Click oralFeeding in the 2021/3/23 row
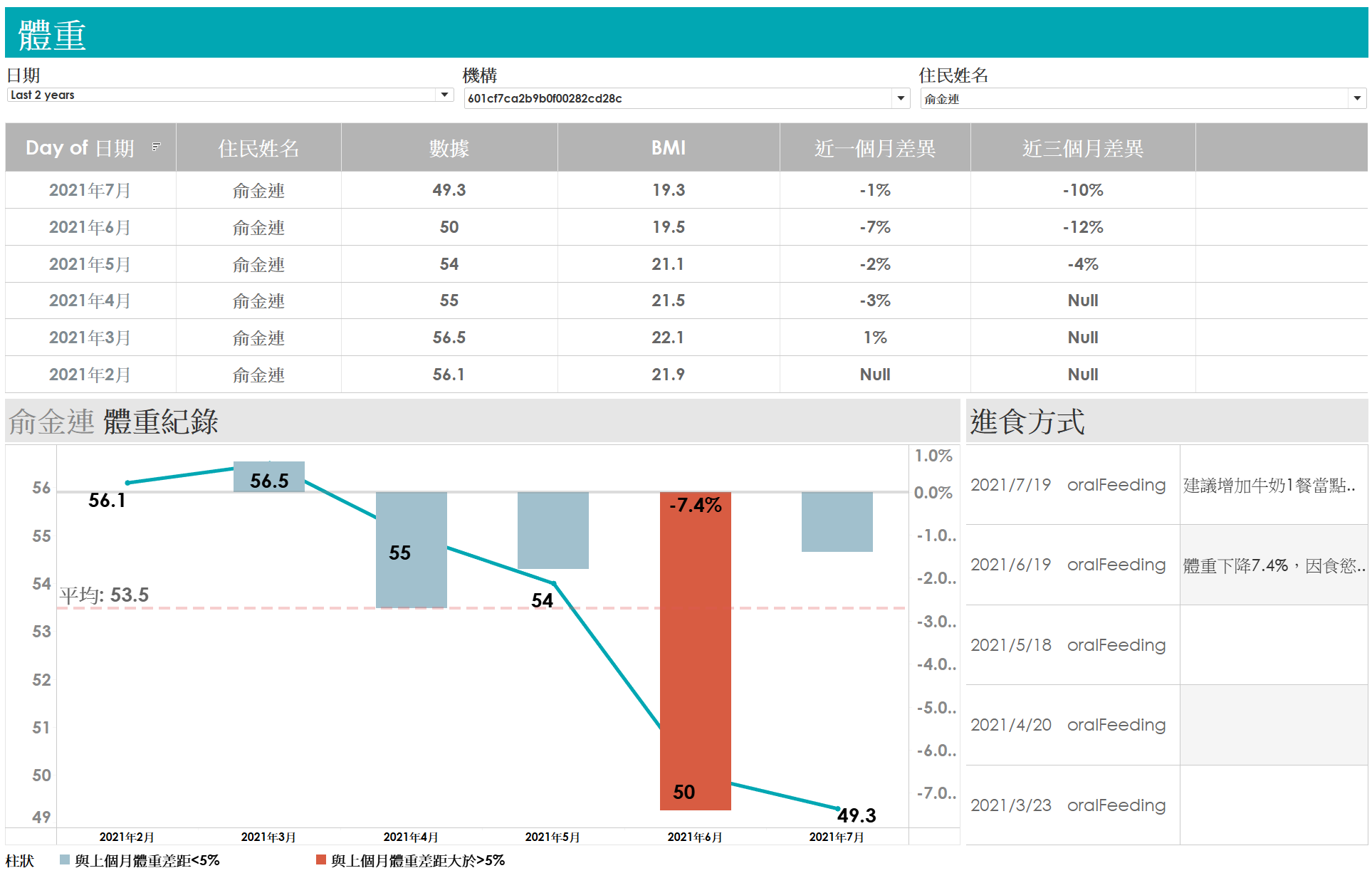This screenshot has height=878, width=1372. tap(1116, 805)
